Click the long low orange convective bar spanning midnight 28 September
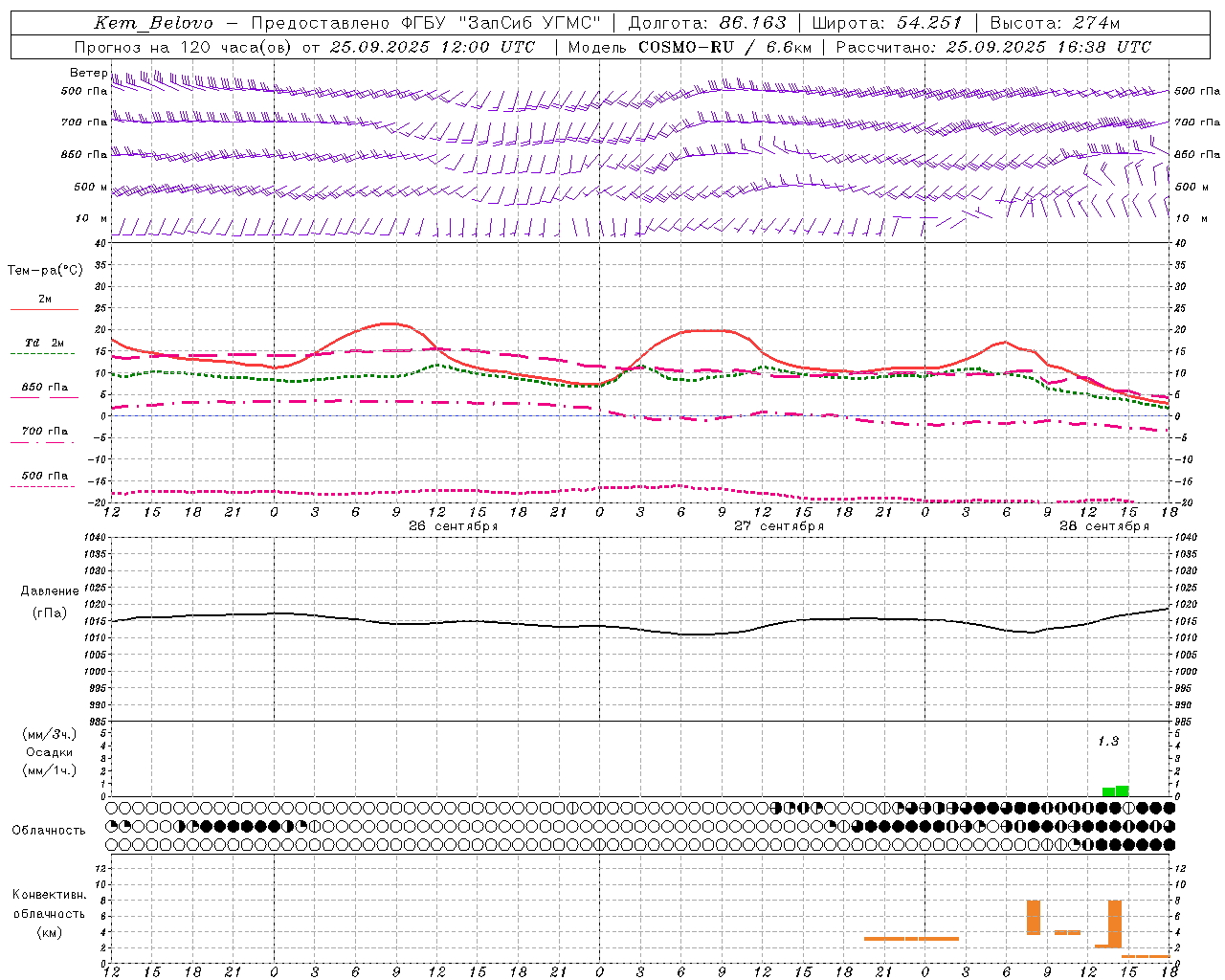The image size is (1225, 980). (x=911, y=939)
